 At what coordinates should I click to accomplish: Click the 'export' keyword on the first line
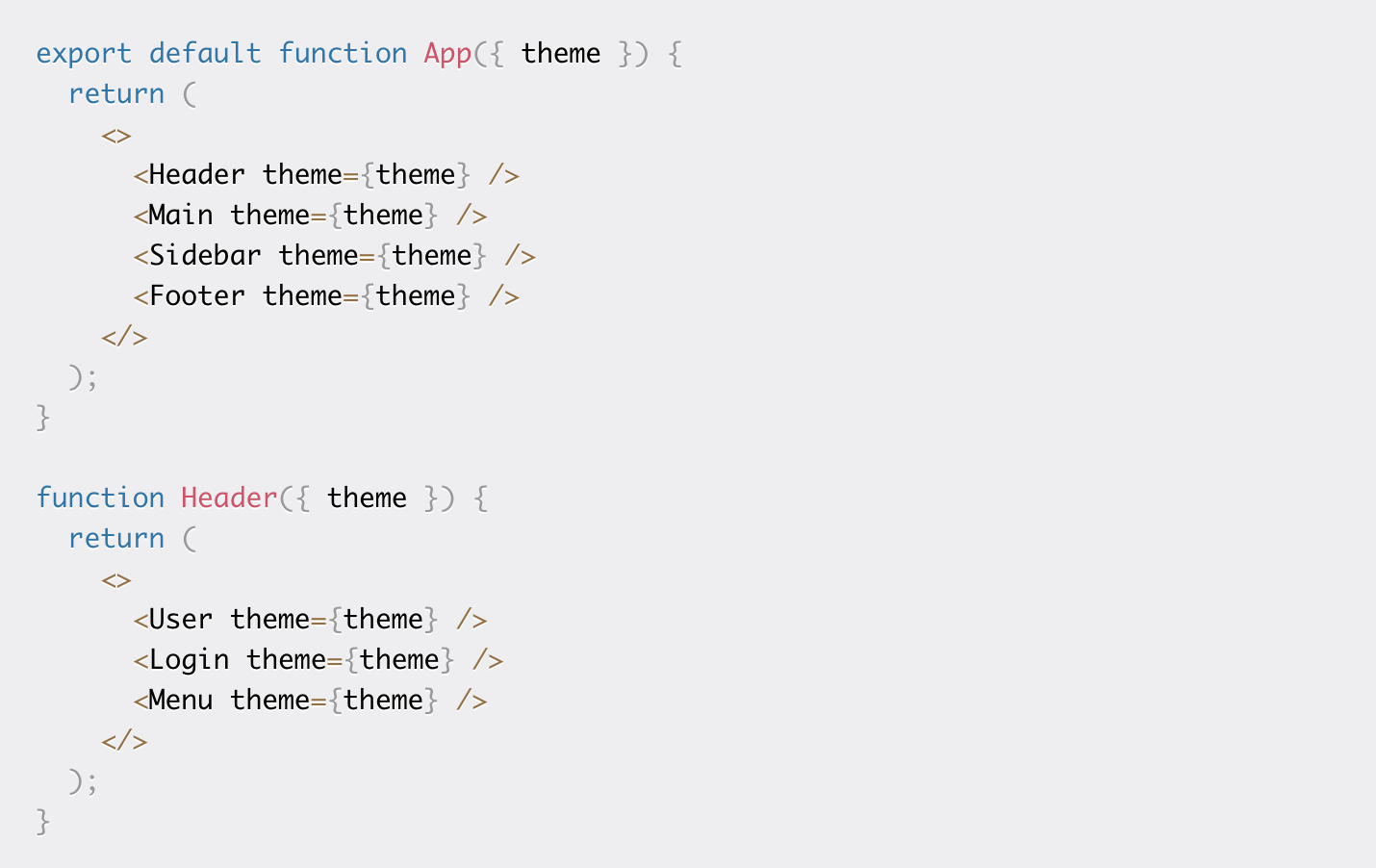coord(84,54)
